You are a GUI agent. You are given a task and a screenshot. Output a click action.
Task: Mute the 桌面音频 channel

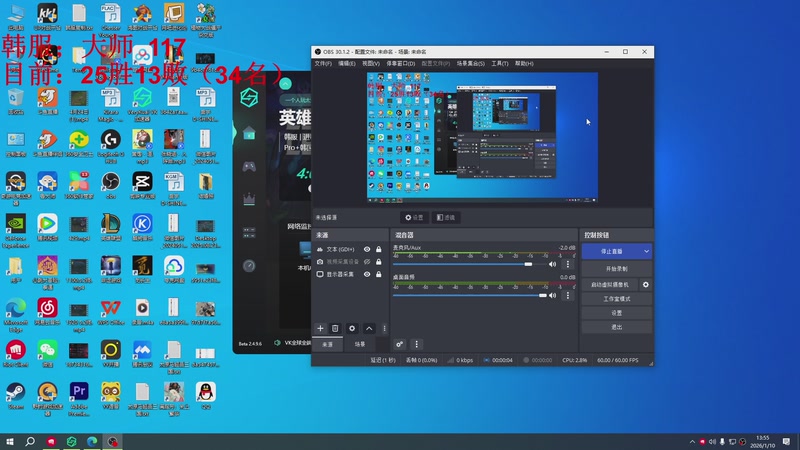click(x=553, y=295)
